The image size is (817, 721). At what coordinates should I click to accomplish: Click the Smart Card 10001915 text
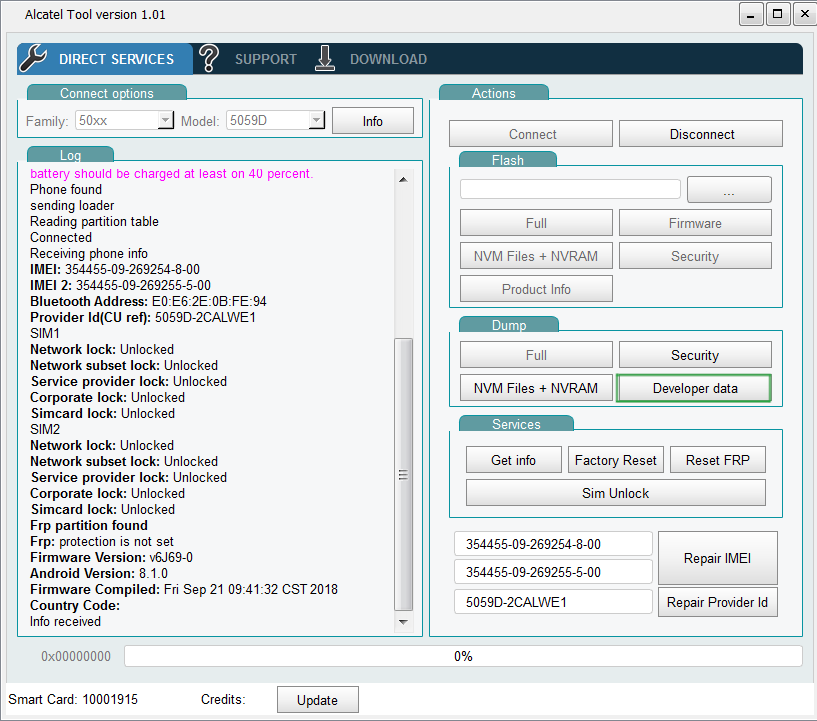[73, 699]
